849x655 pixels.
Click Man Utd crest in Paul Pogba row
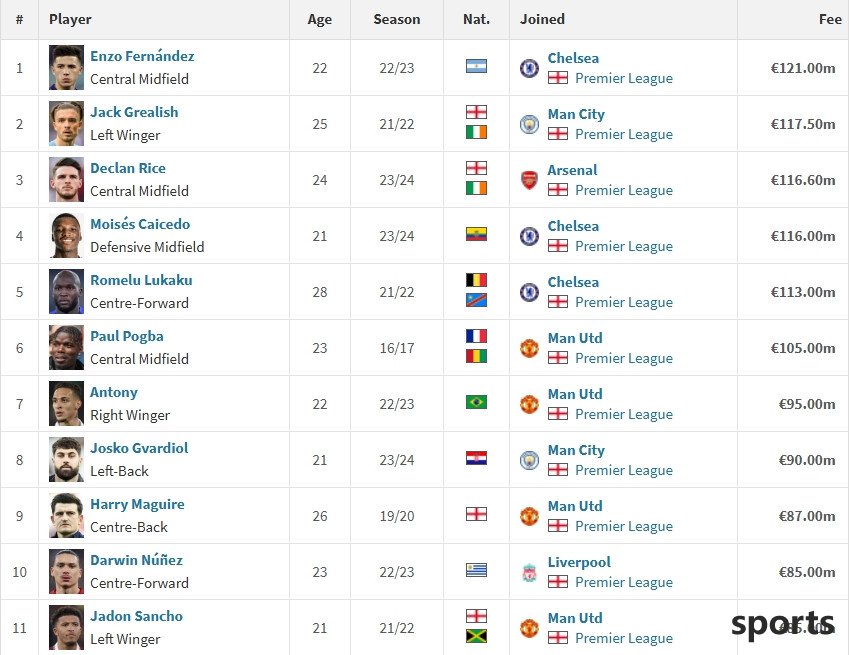click(529, 348)
